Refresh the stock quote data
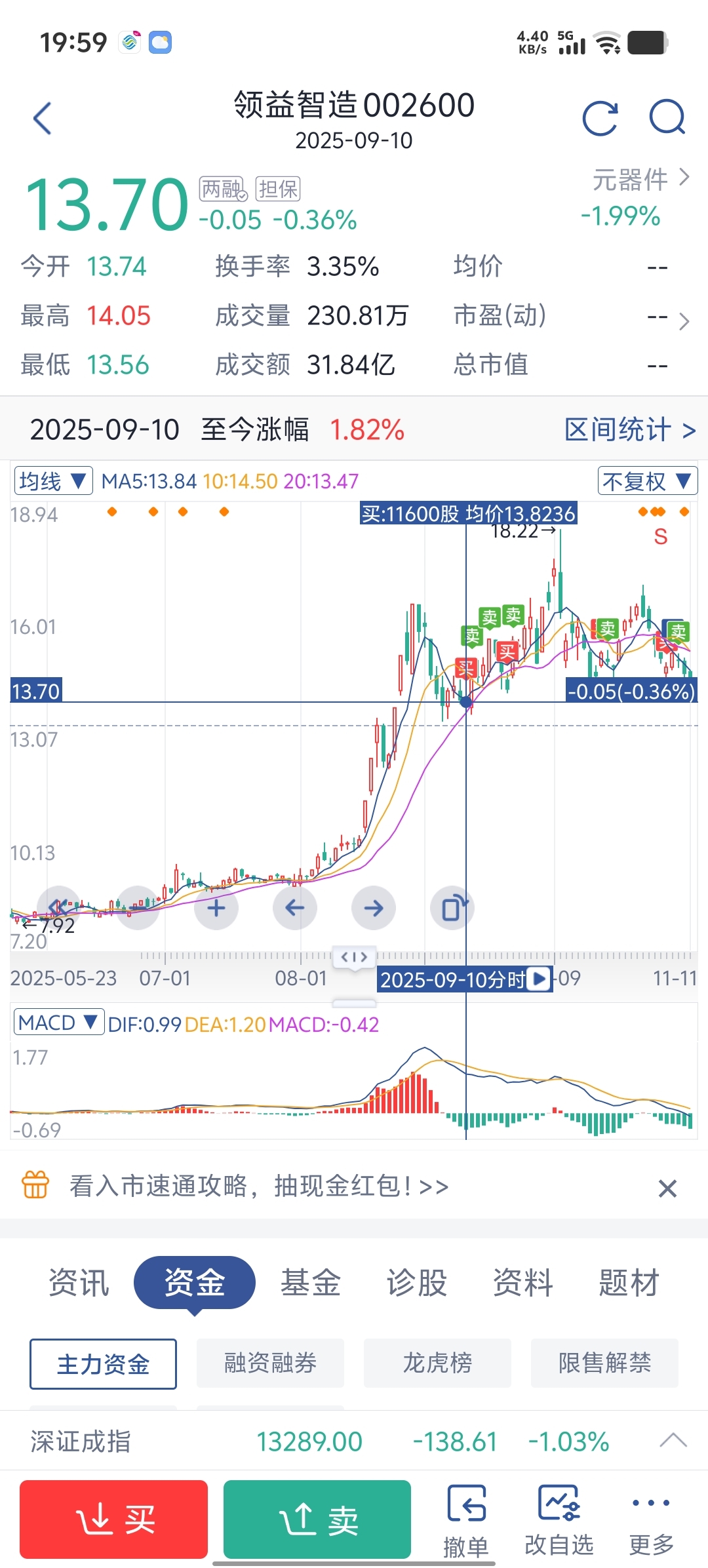708x1568 pixels. click(600, 119)
